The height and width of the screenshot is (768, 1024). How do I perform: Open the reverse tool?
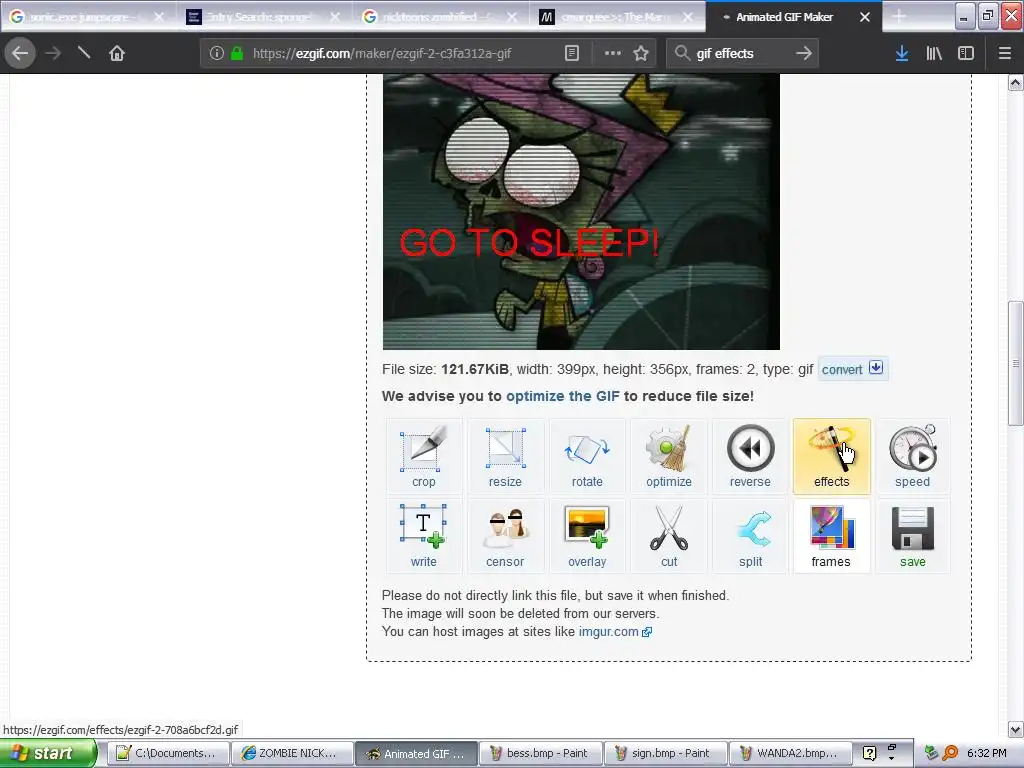[750, 456]
